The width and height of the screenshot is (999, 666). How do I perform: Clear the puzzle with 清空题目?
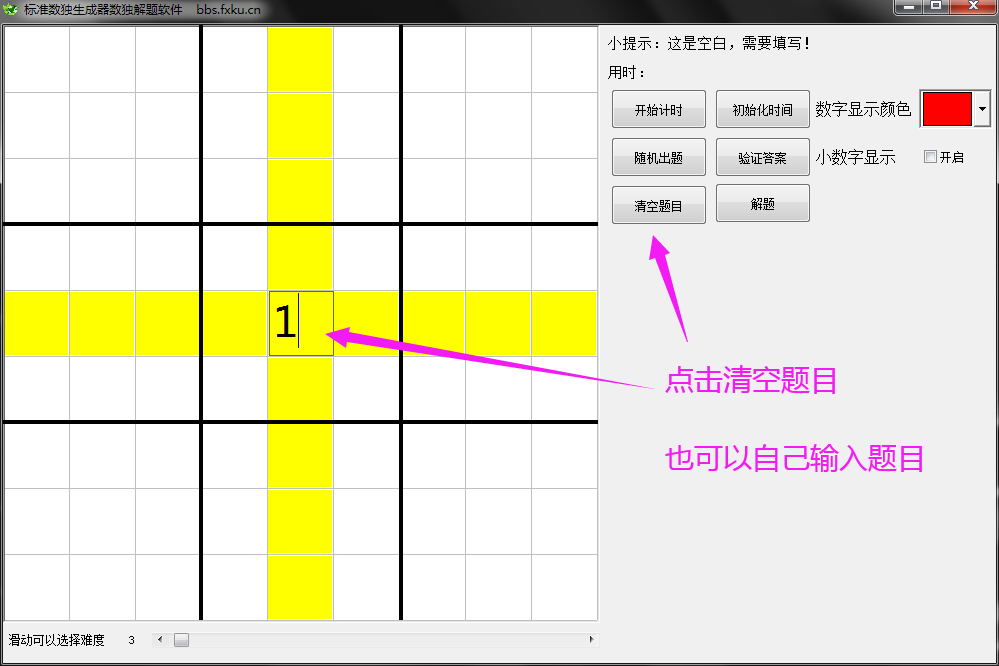pos(659,205)
